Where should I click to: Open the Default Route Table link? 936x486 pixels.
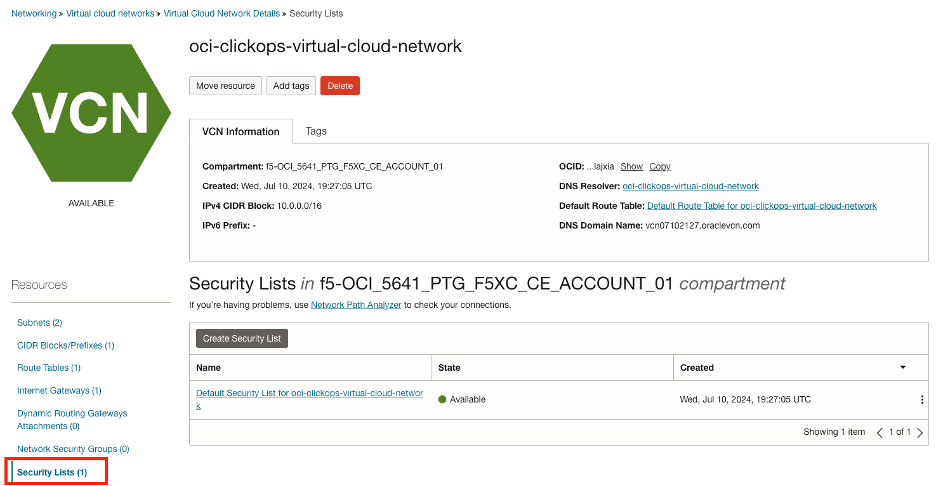[761, 206]
